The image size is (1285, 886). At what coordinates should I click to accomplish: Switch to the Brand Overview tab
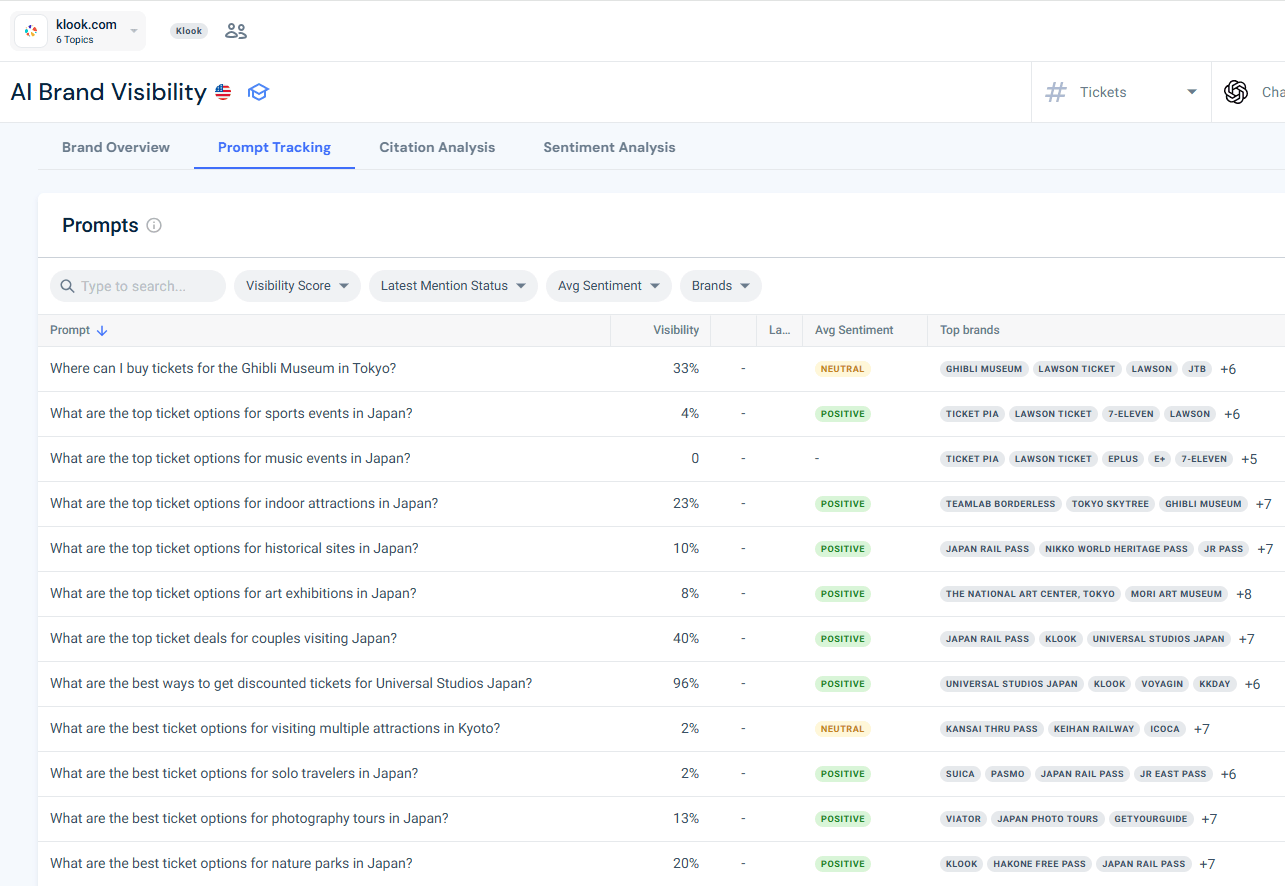(116, 147)
